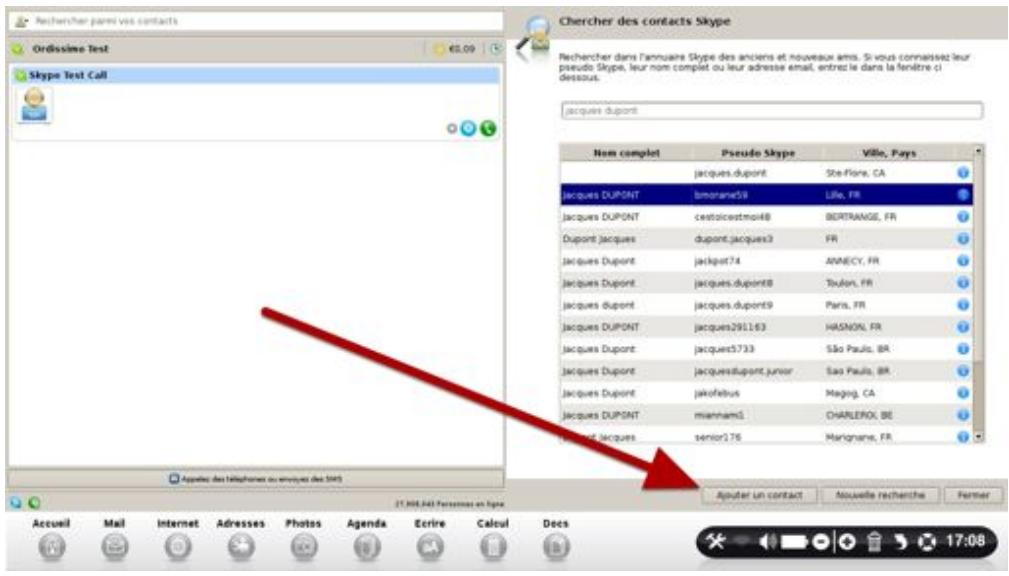
Task: Open the Mail application icon
Action: [115, 547]
